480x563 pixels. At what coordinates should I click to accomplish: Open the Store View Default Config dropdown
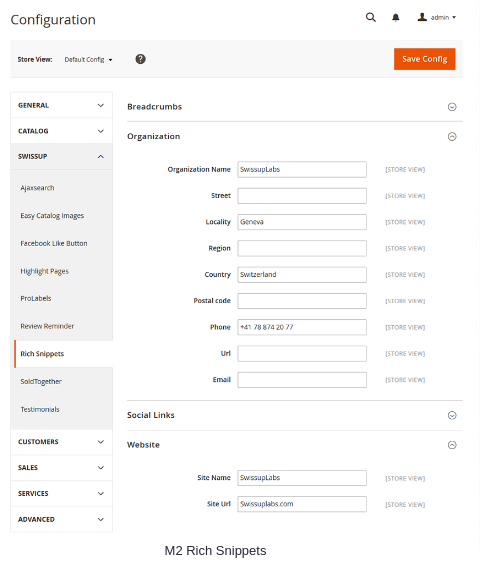(88, 60)
